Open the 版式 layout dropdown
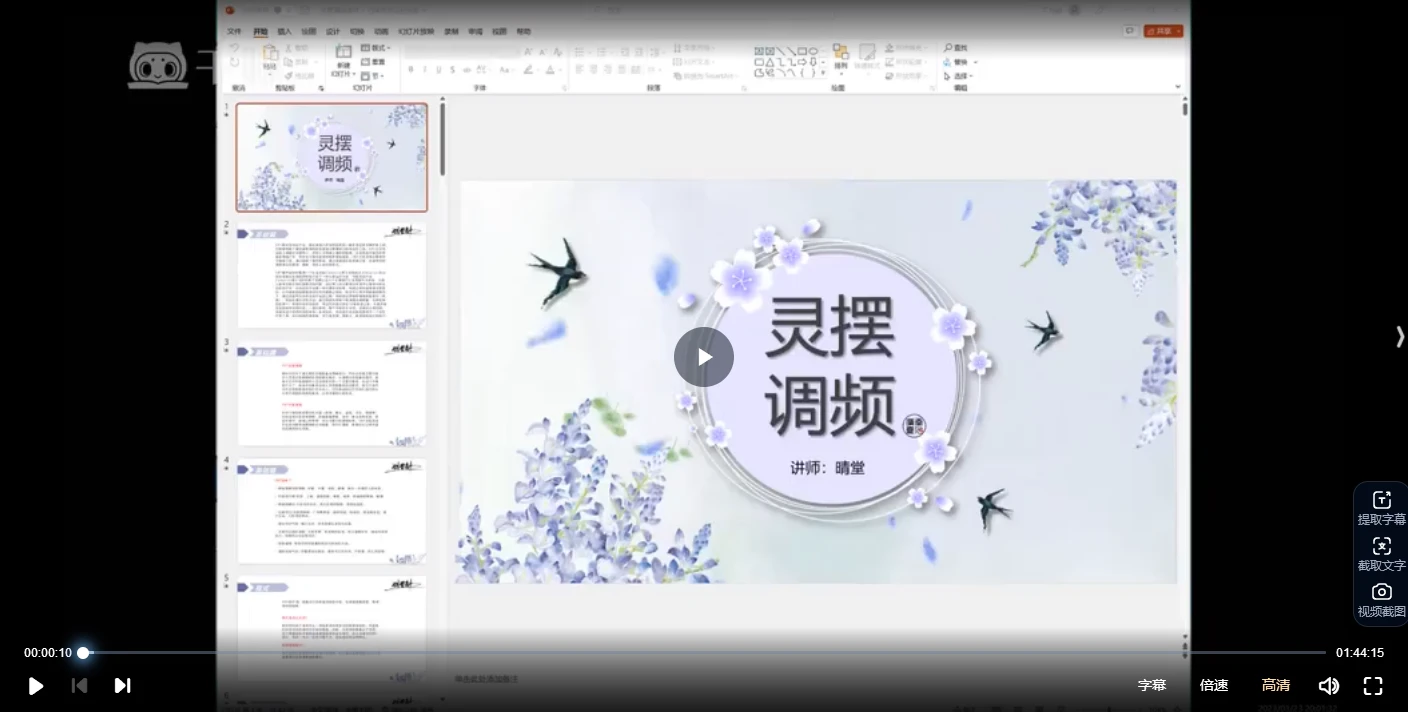Viewport: 1408px width, 712px height. click(x=376, y=47)
